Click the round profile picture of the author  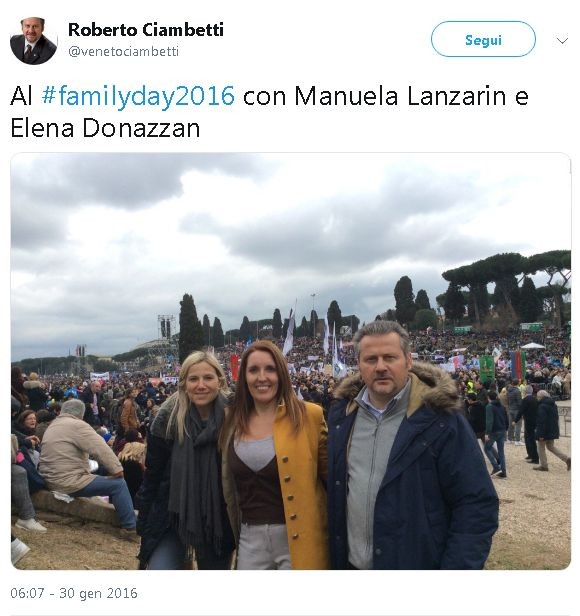33,41
